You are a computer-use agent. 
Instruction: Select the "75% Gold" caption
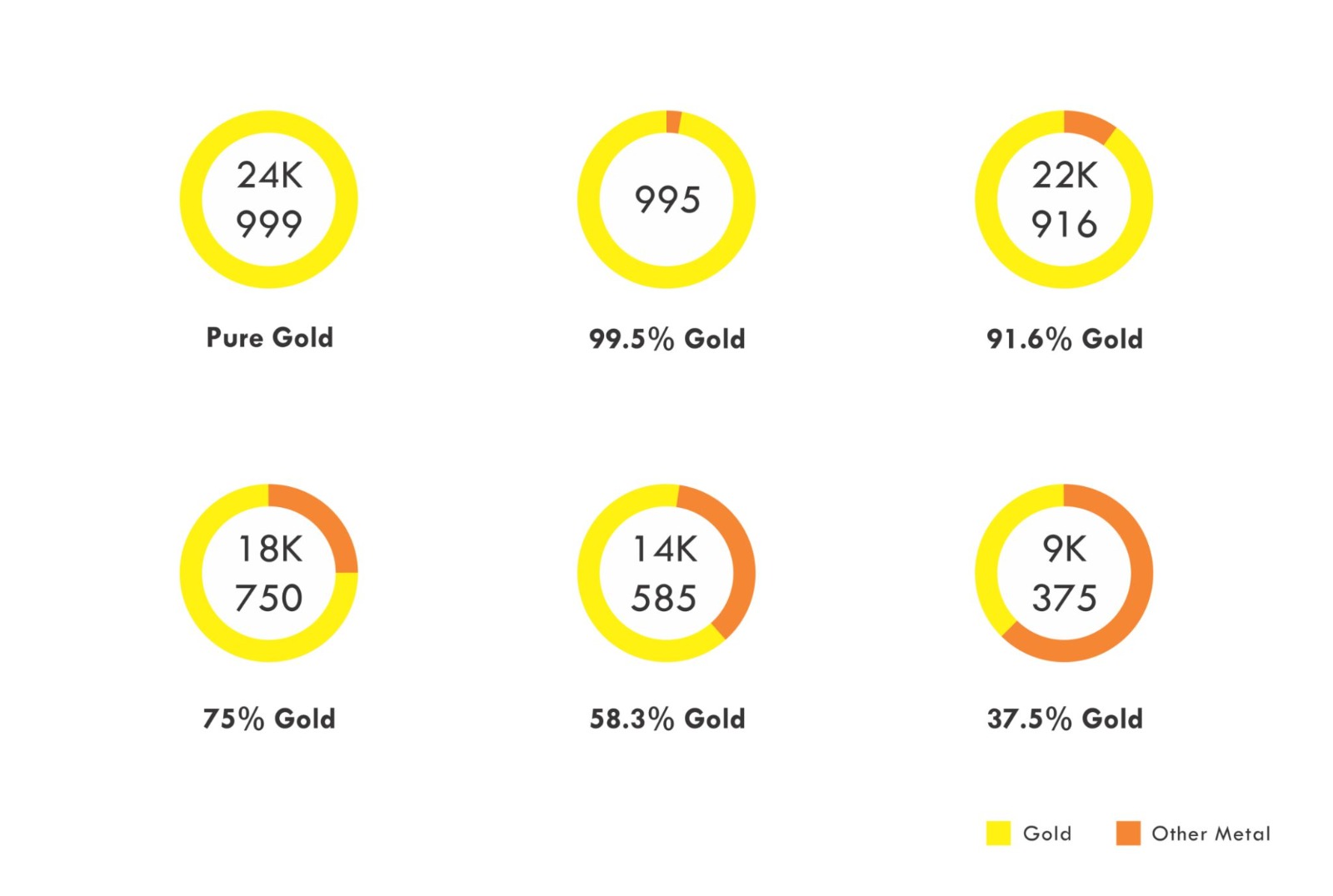pyautogui.click(x=268, y=719)
